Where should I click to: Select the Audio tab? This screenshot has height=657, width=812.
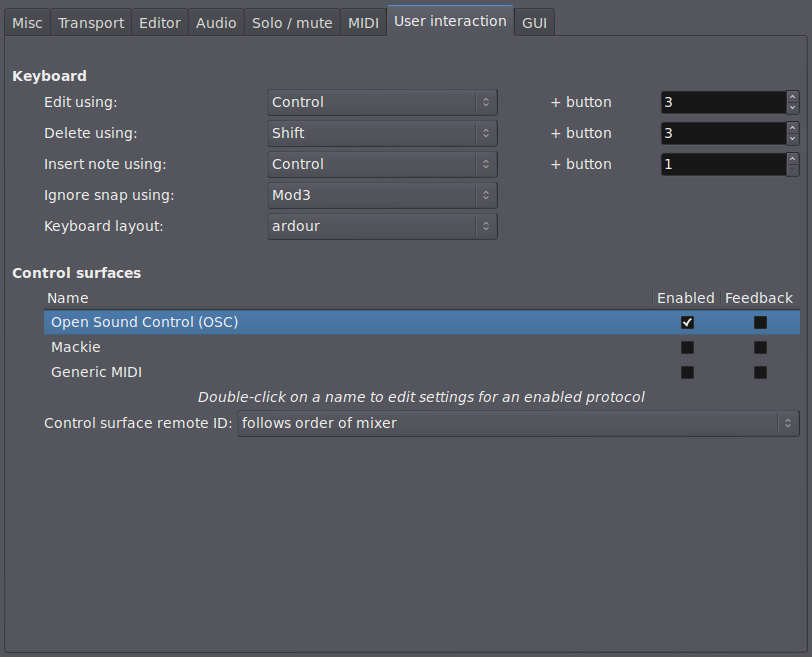point(216,22)
